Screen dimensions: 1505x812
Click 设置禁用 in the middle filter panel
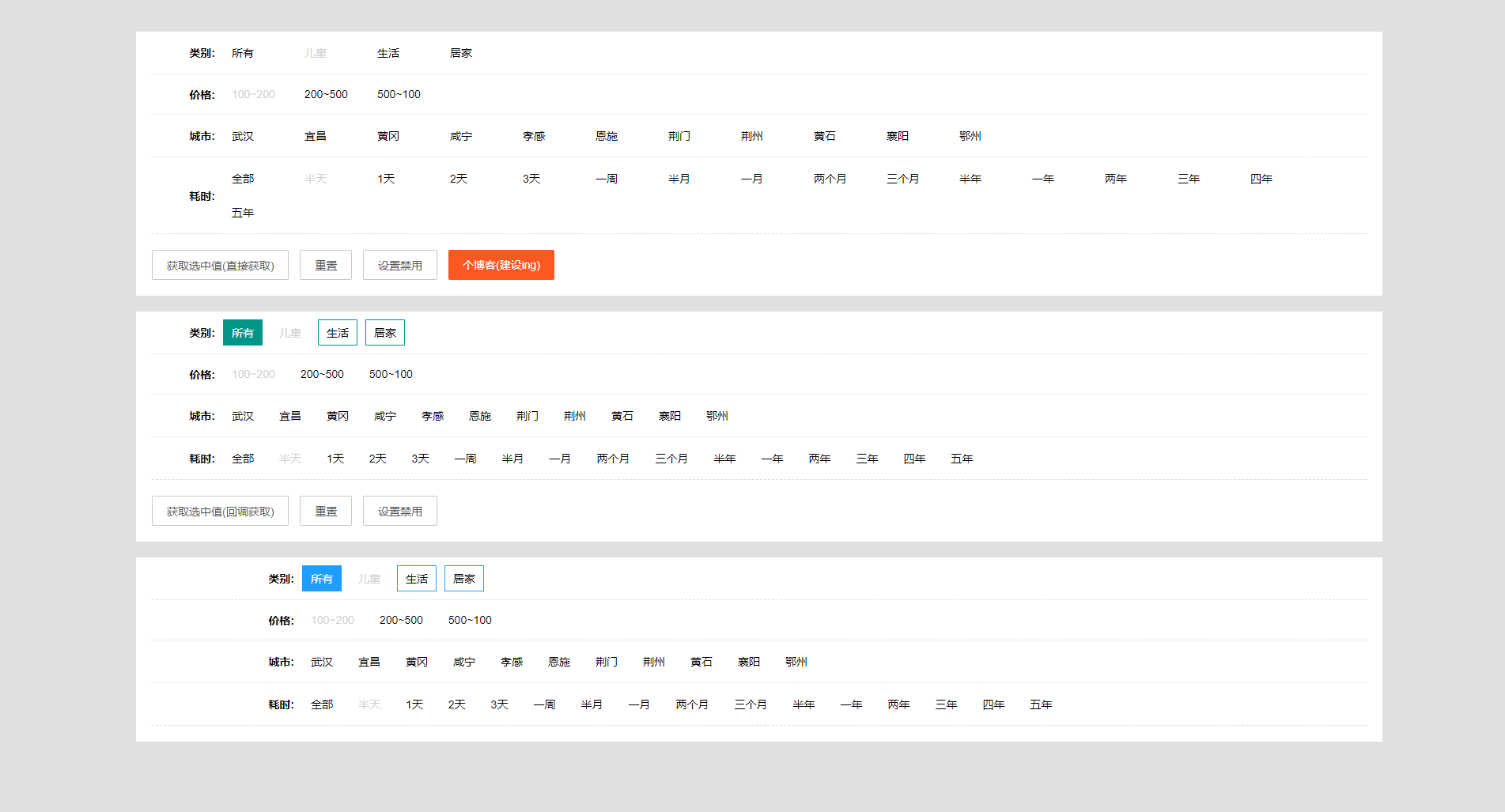point(399,512)
